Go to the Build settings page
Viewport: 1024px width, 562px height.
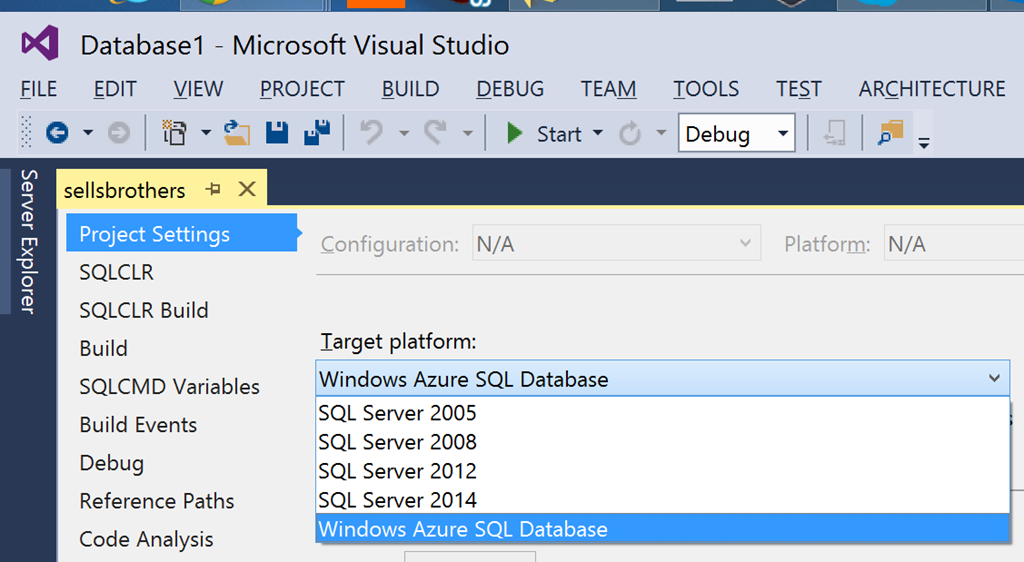click(x=103, y=348)
